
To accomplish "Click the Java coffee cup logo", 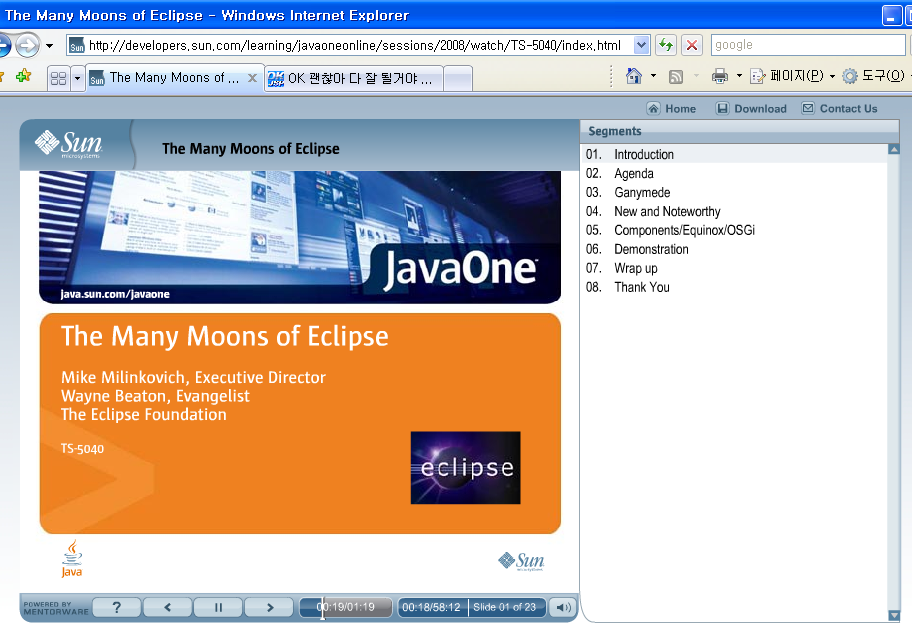I will pos(72,558).
